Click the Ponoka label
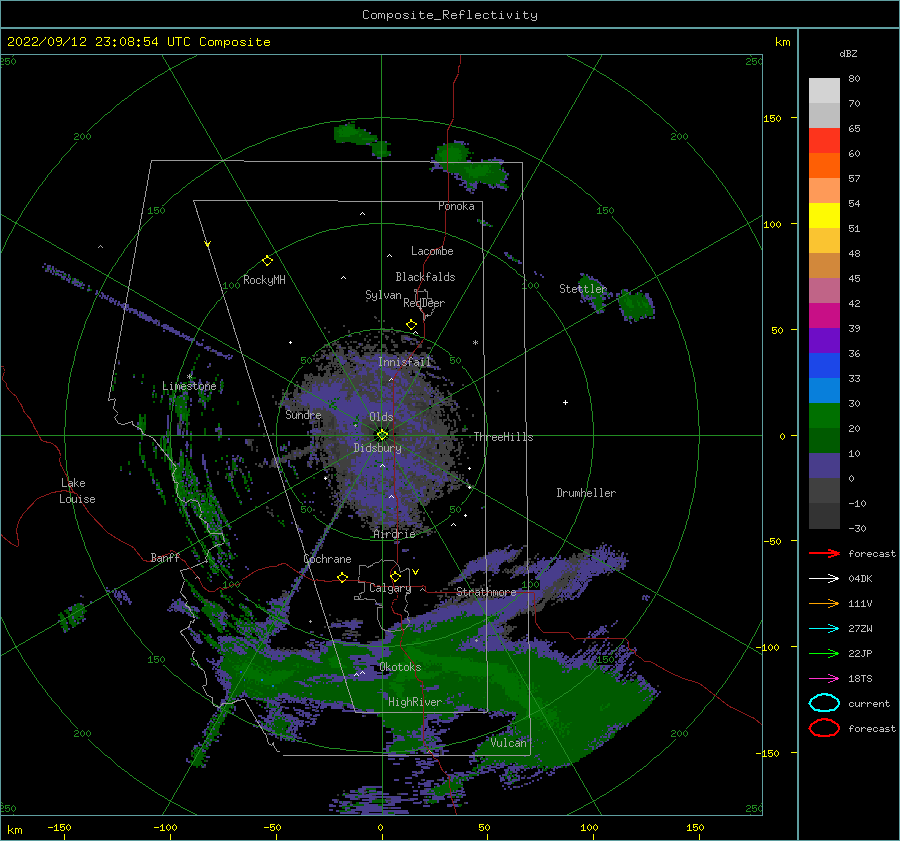The image size is (900, 841). (456, 206)
